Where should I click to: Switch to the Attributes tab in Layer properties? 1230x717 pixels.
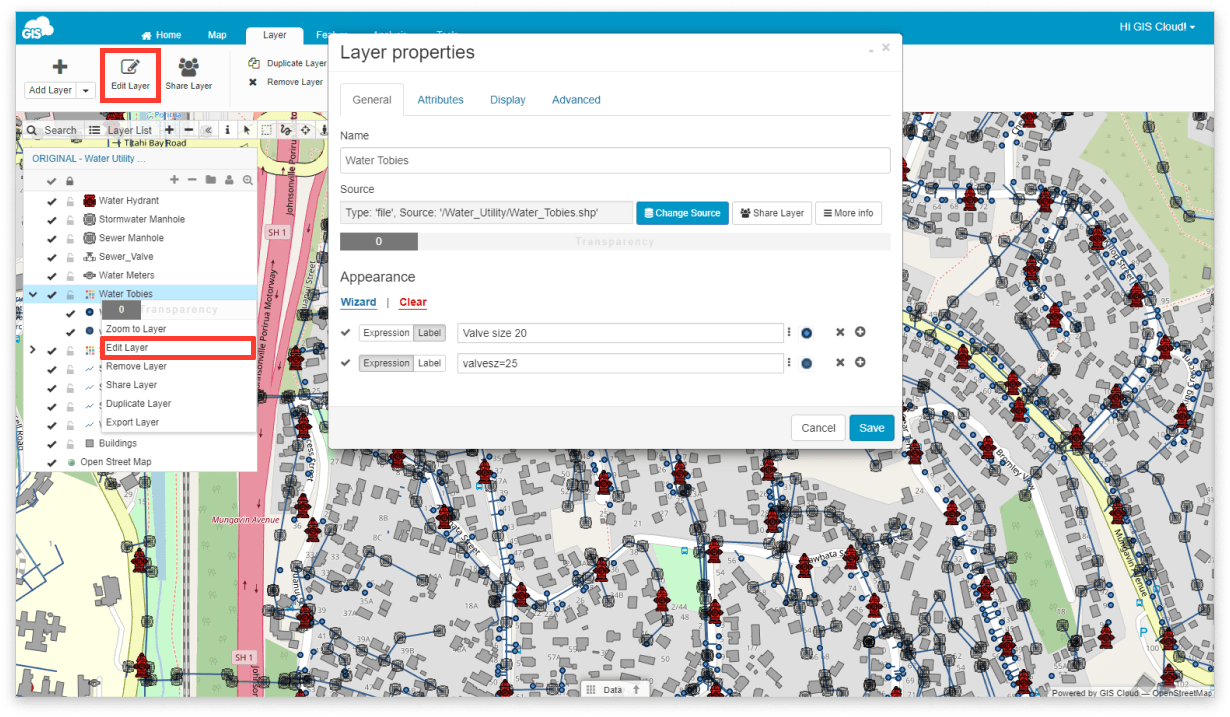[x=440, y=99]
